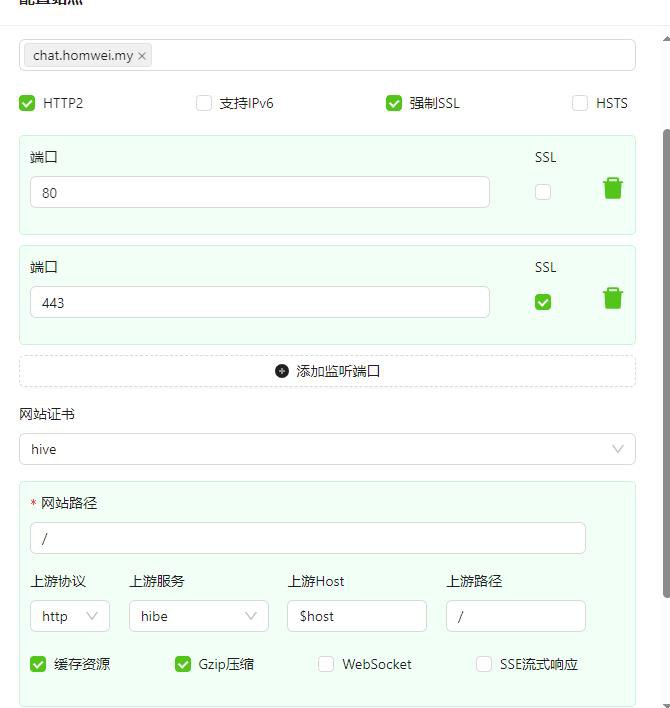Open the 上游服务 hibe dropdown
This screenshot has height=708, width=670.
(198, 616)
